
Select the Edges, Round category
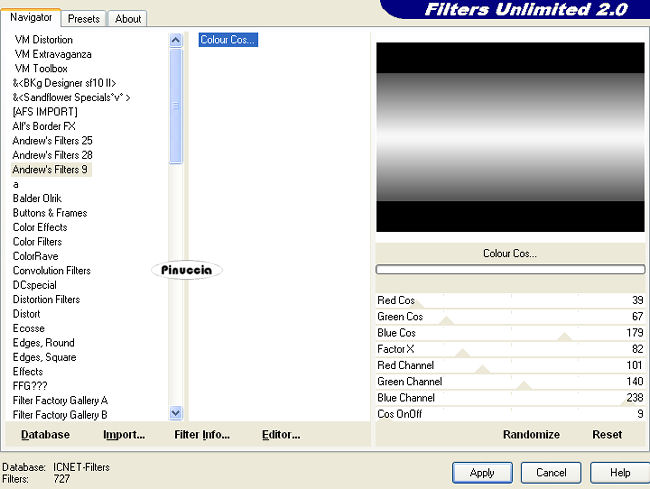pos(44,343)
